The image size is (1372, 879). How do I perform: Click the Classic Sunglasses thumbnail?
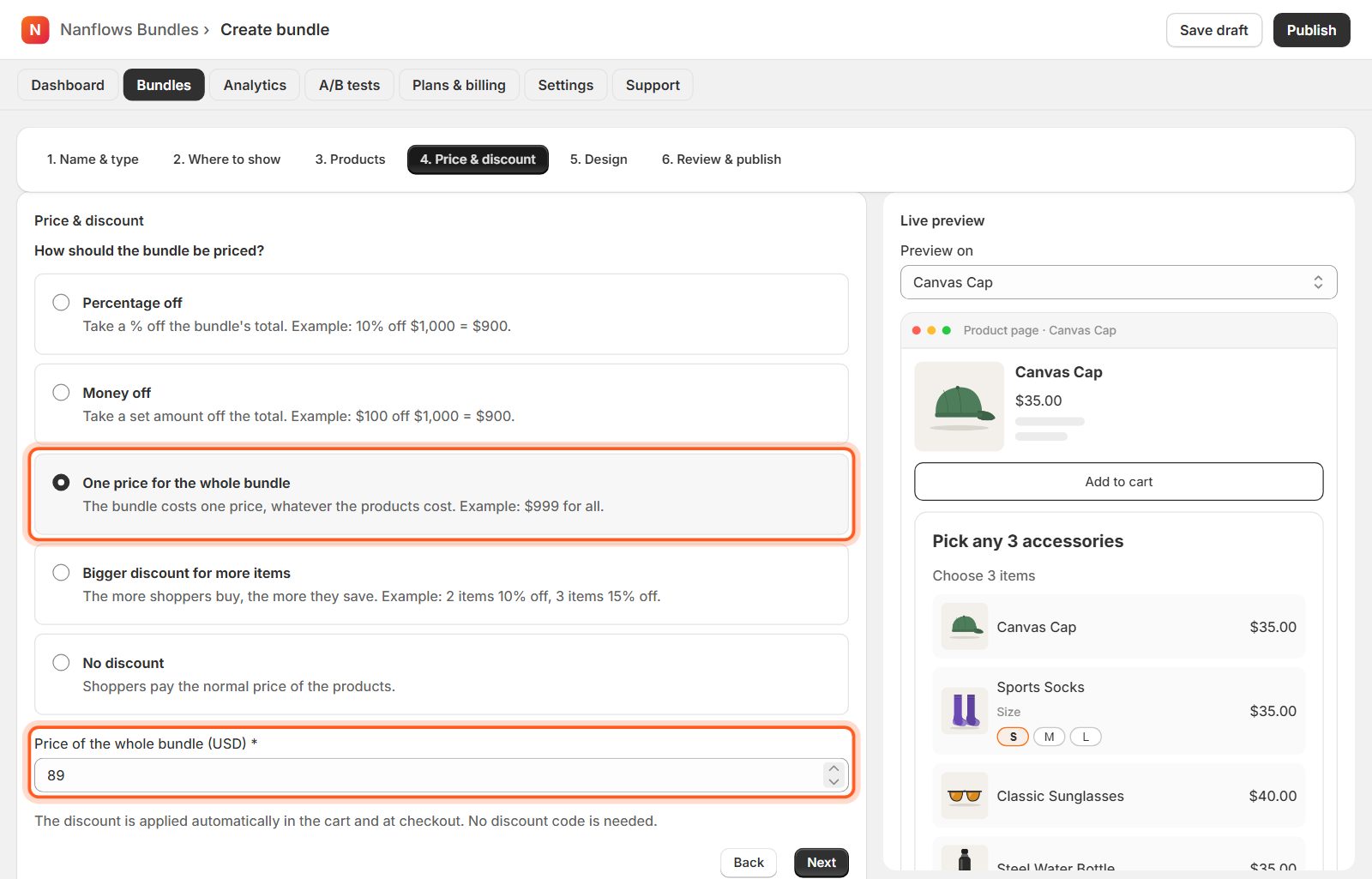965,796
